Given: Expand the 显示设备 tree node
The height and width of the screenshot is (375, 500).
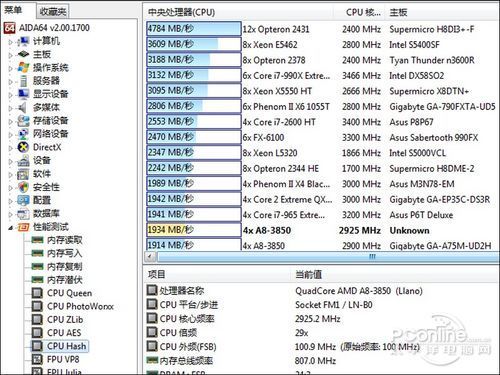Looking at the screenshot, I should [x=10, y=95].
